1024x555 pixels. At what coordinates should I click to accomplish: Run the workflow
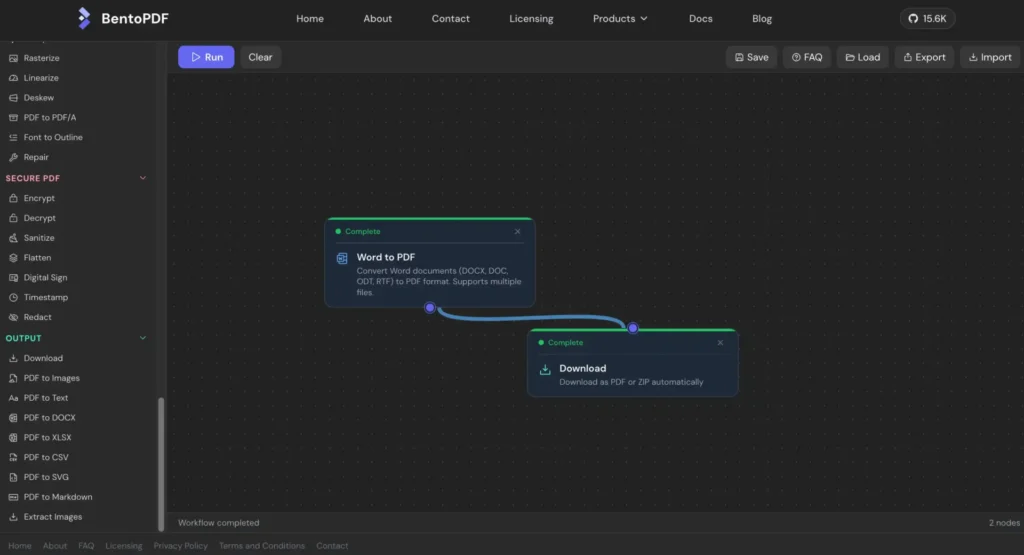click(206, 57)
